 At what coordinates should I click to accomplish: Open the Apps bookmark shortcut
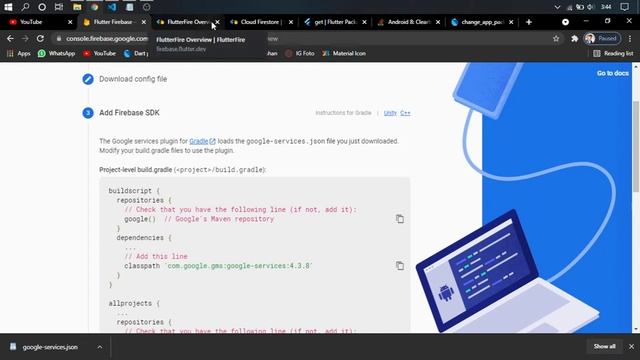pos(19,53)
